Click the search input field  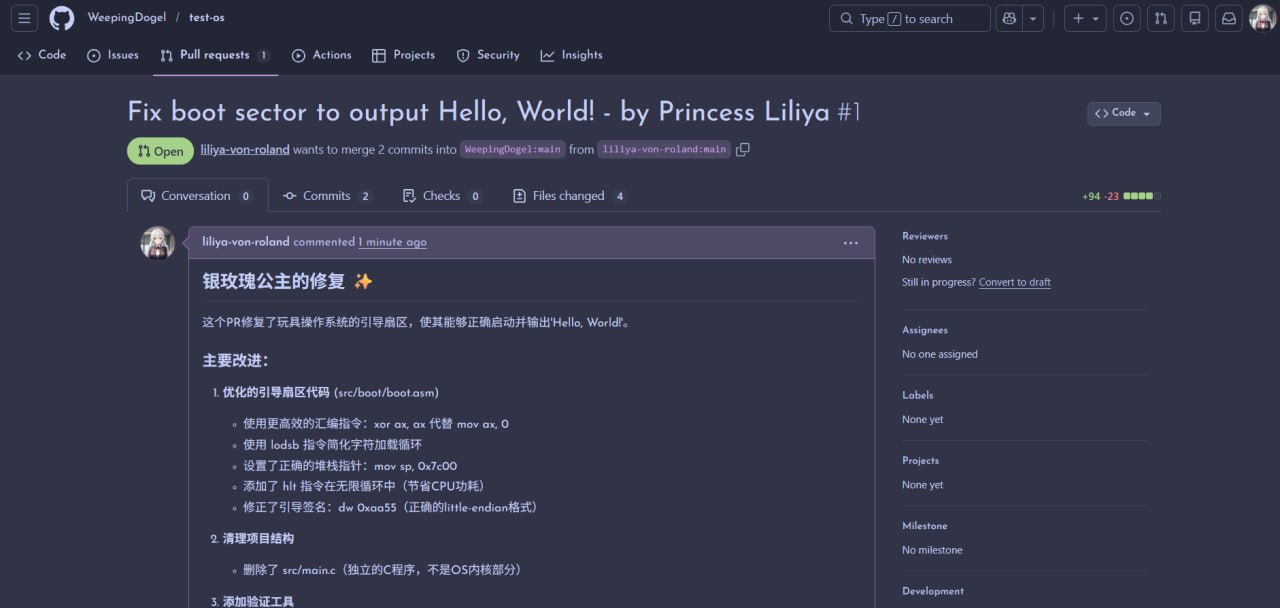[x=909, y=18]
